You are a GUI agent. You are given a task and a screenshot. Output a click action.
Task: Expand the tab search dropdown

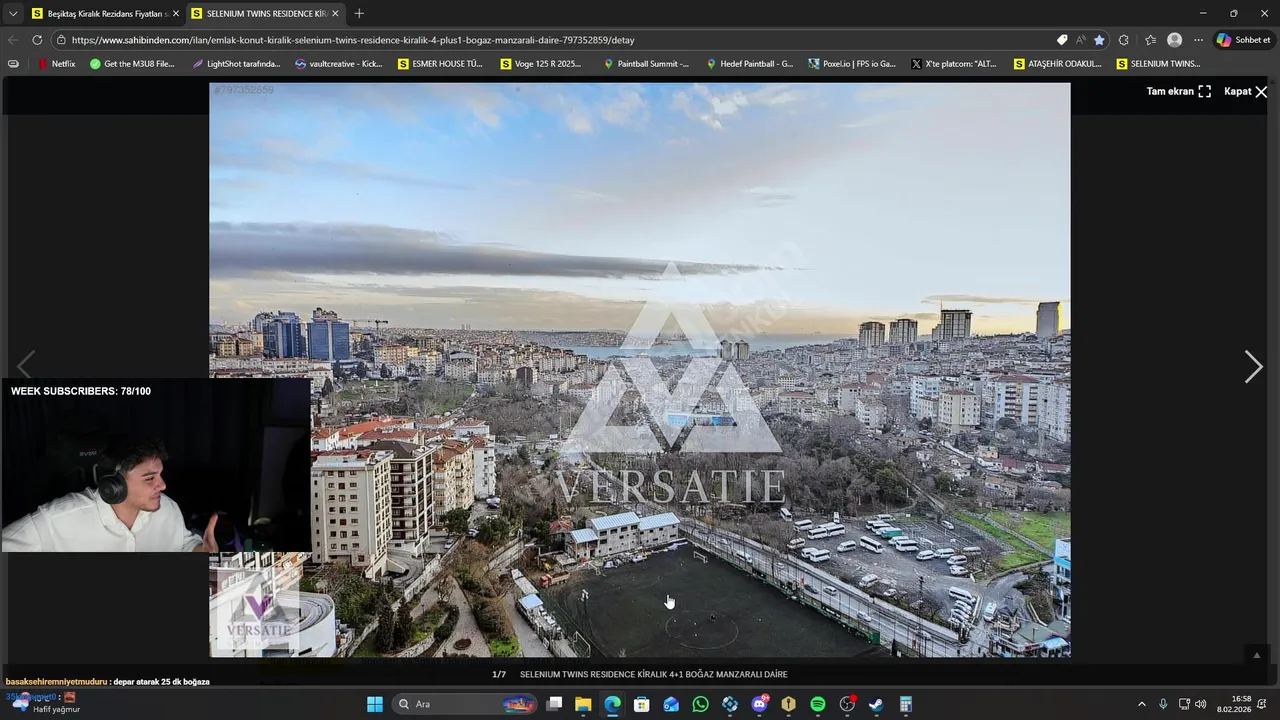(x=13, y=14)
